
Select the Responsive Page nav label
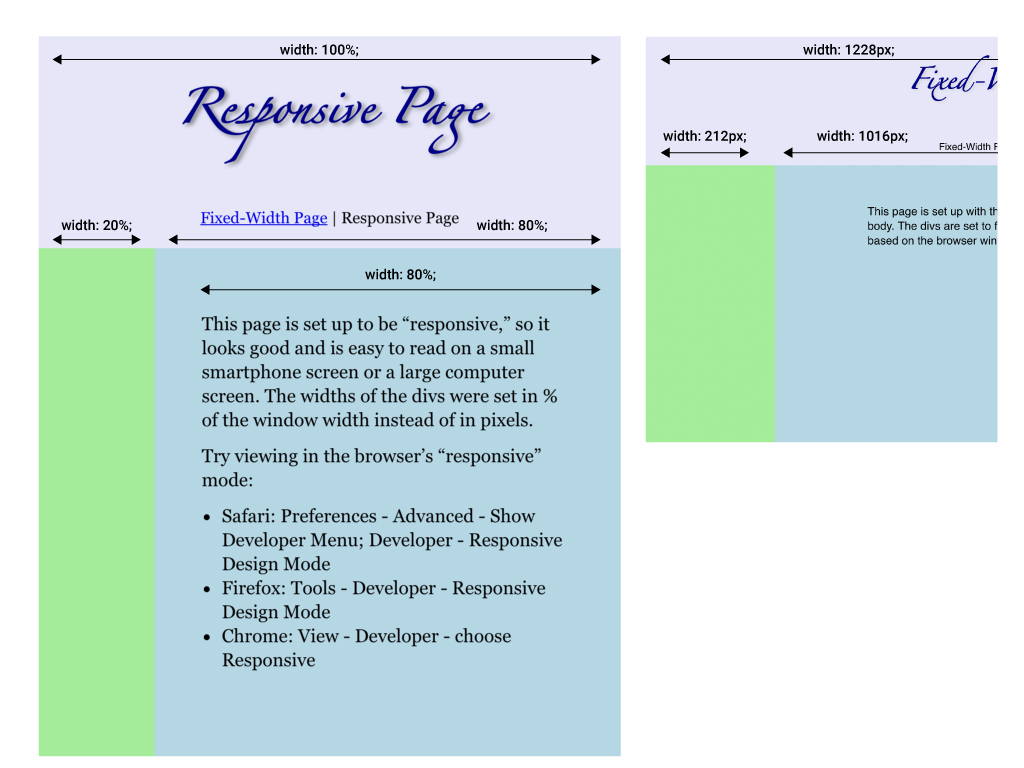click(x=400, y=217)
